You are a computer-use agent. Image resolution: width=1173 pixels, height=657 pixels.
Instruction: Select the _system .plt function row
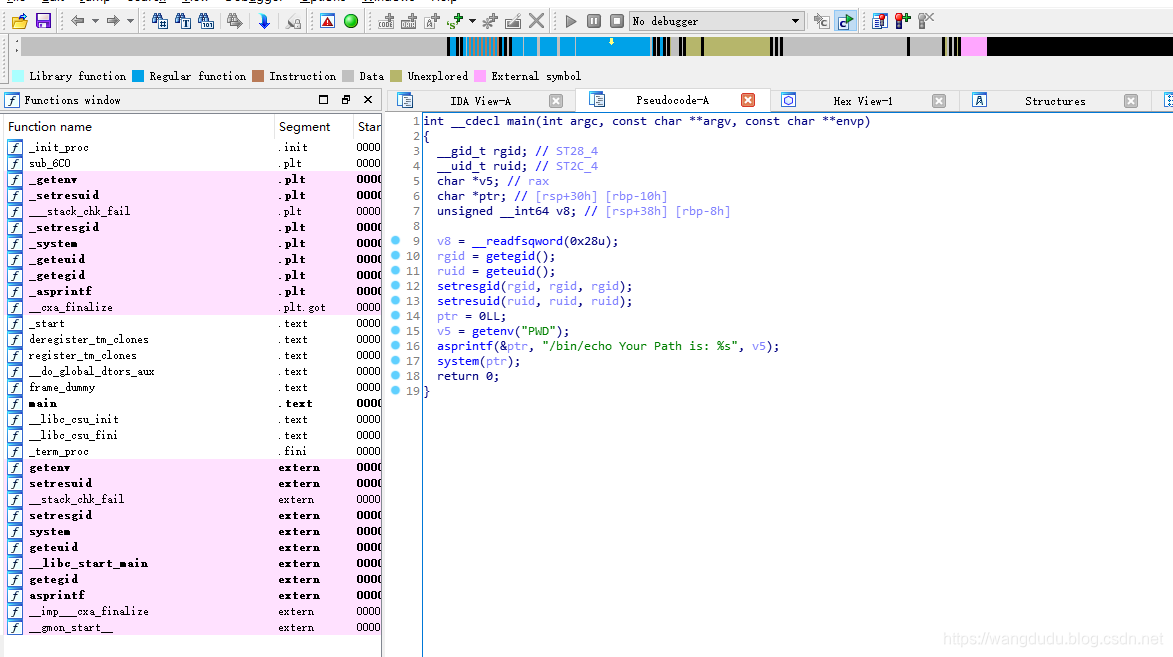(x=194, y=243)
